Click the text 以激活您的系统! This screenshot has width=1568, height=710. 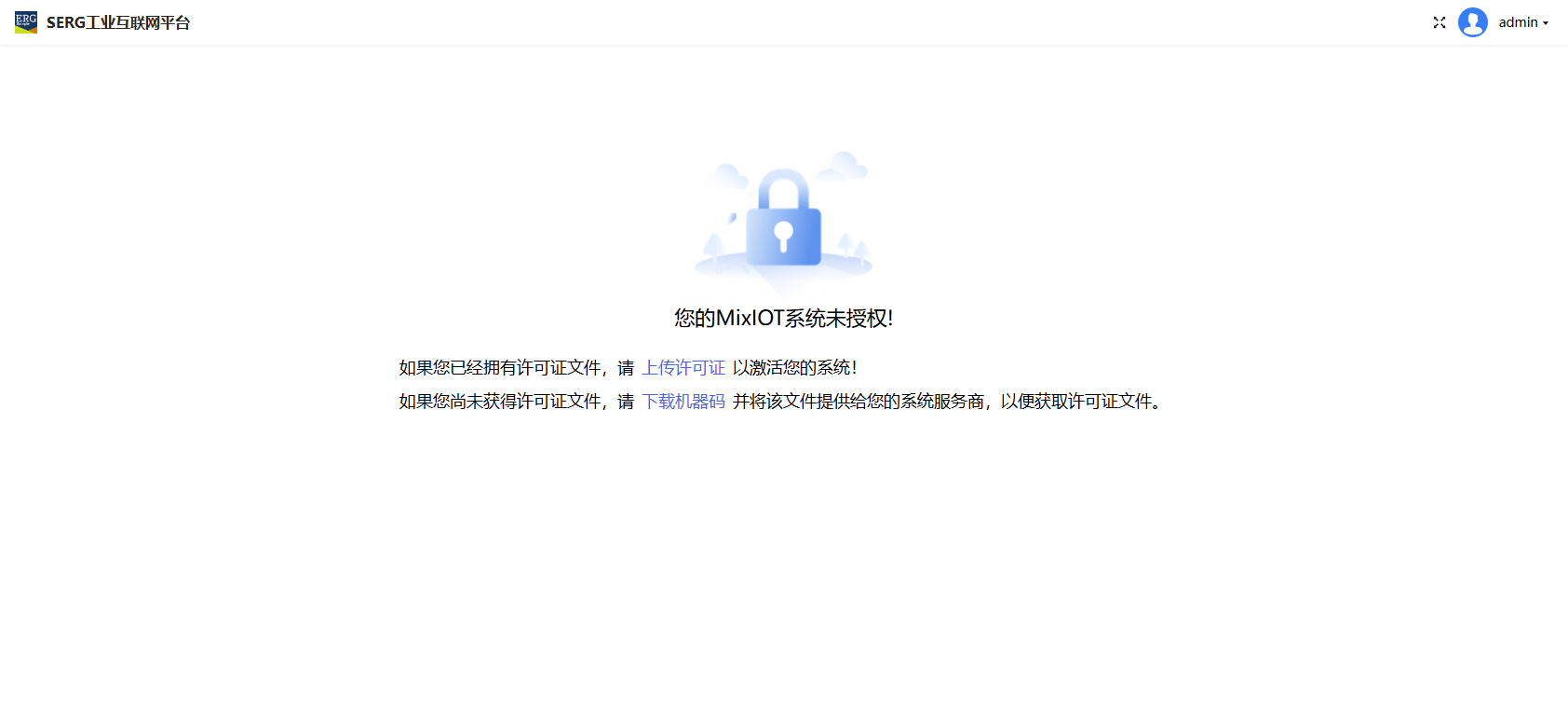pos(795,368)
